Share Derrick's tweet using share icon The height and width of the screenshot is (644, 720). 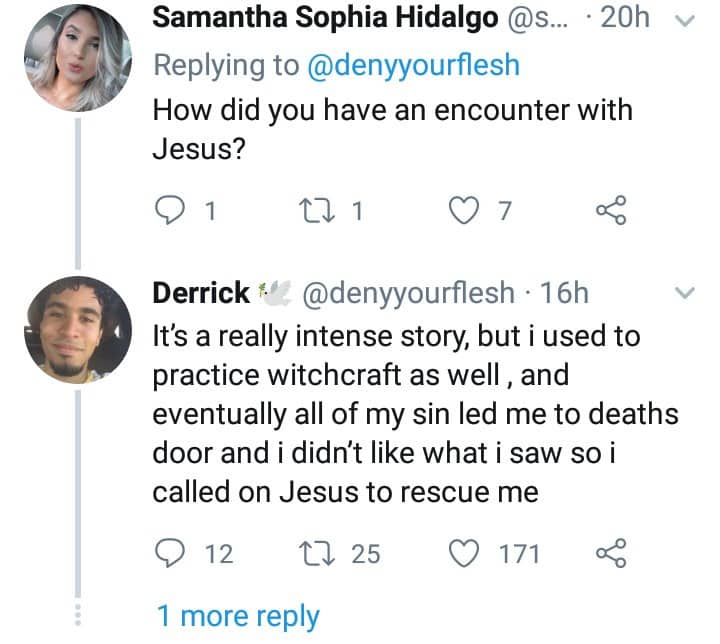(610, 553)
